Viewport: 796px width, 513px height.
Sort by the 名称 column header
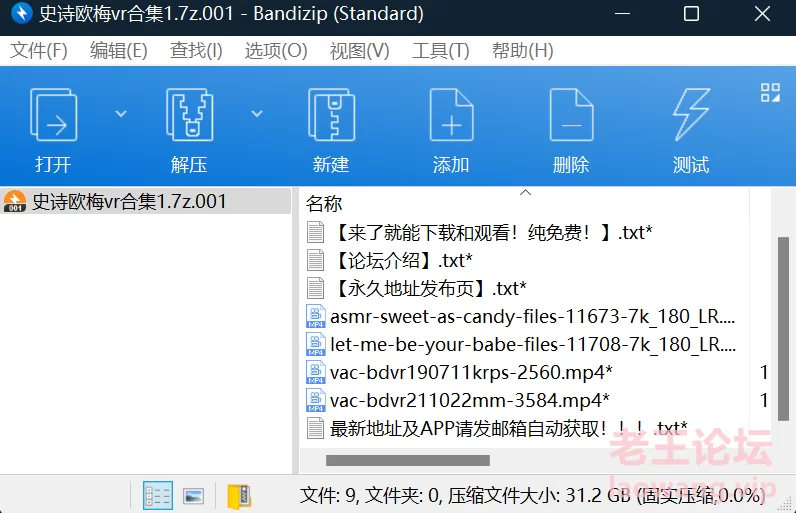coord(324,204)
